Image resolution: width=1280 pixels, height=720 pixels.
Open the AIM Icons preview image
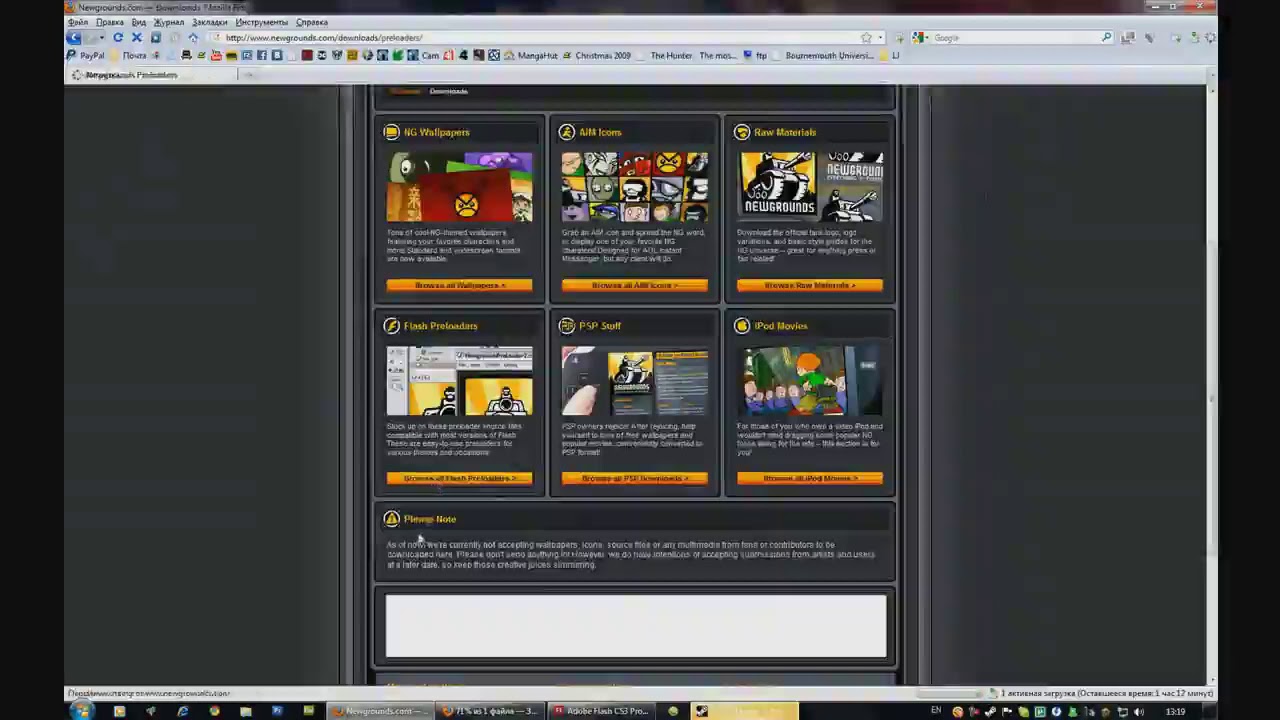(634, 186)
